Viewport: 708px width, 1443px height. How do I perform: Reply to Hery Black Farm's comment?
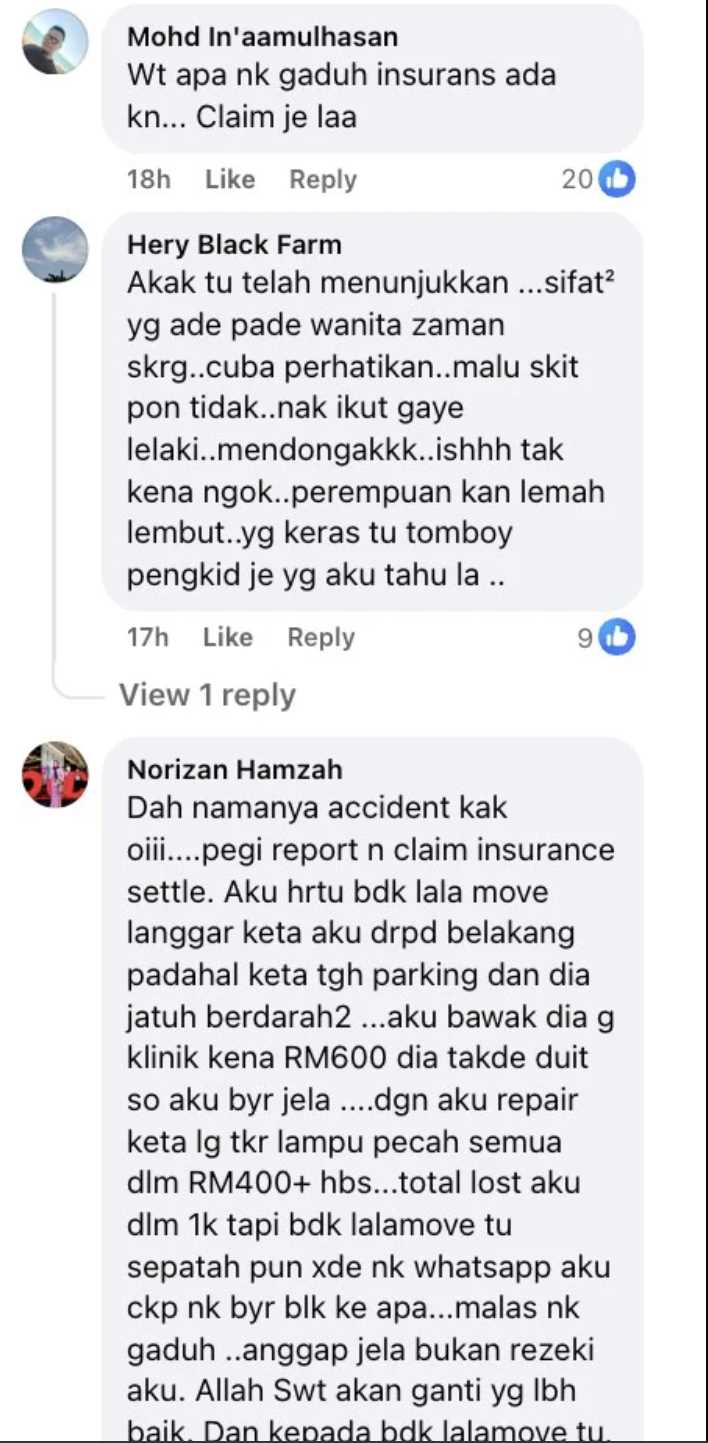(x=321, y=637)
